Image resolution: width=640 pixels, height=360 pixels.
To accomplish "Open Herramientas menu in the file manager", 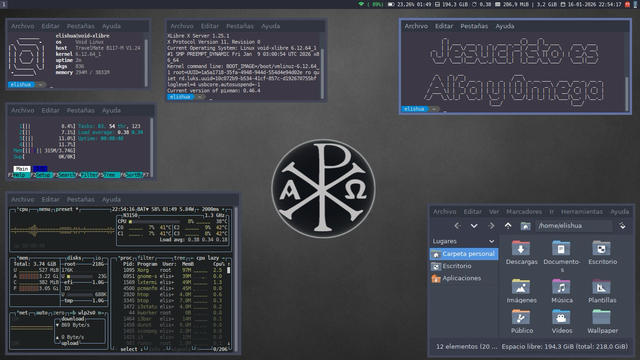I will coord(582,211).
